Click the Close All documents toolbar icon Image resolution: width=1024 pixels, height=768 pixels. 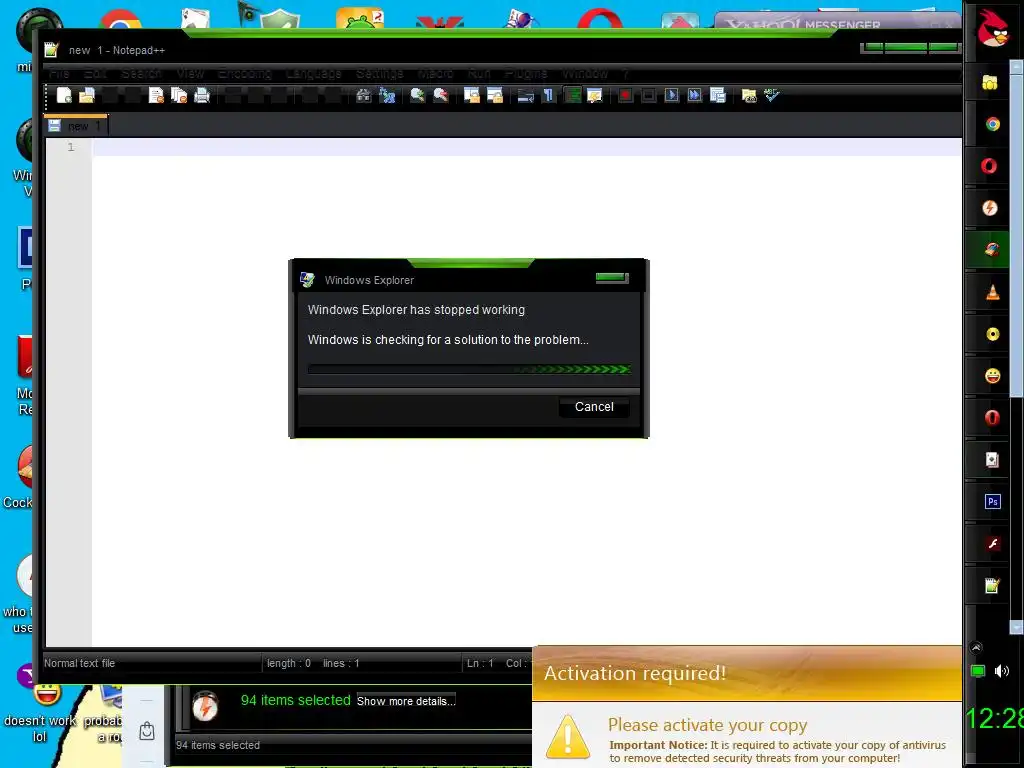tap(179, 95)
